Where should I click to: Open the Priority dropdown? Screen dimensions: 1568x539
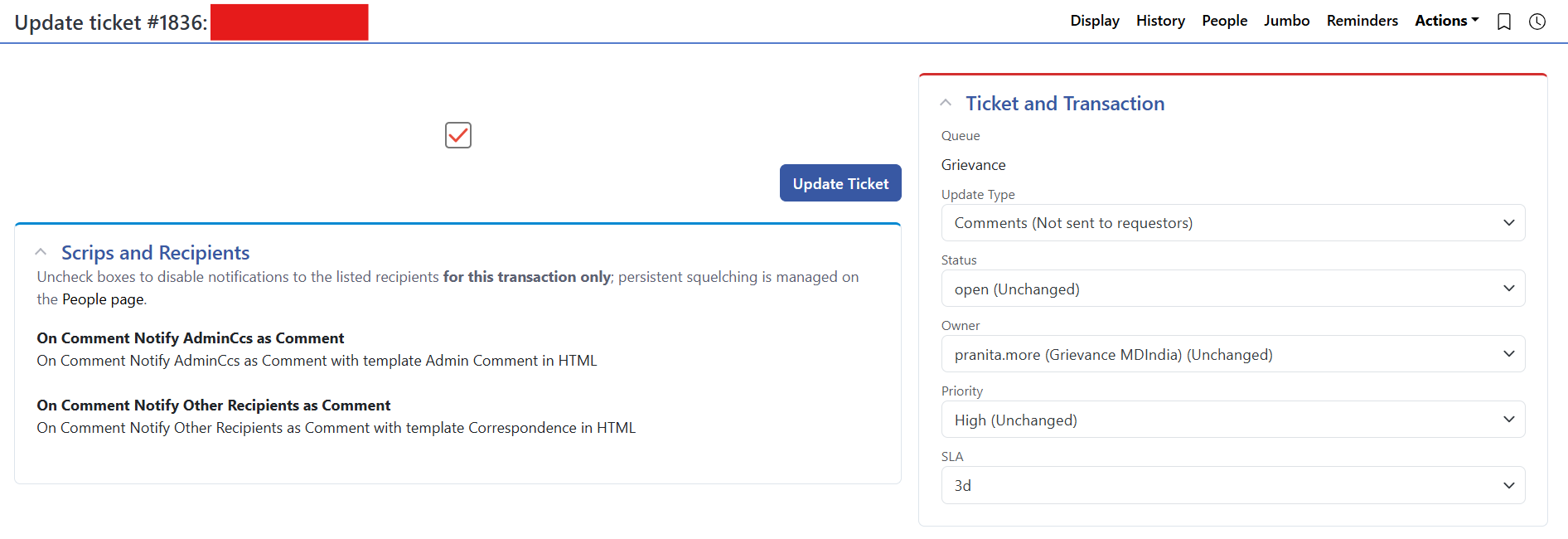coord(1232,420)
